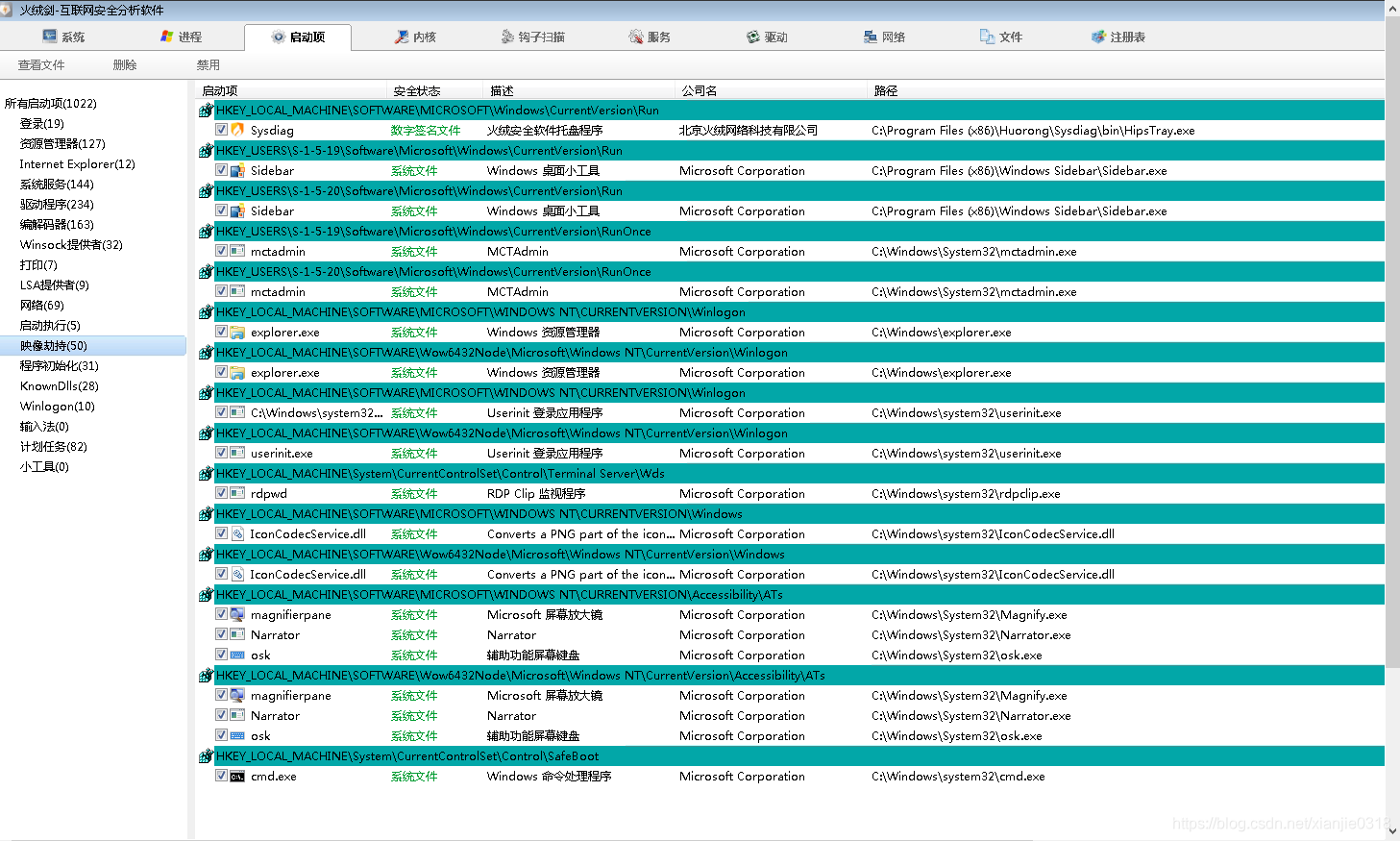Select 驱动程序(234) category

(57, 205)
